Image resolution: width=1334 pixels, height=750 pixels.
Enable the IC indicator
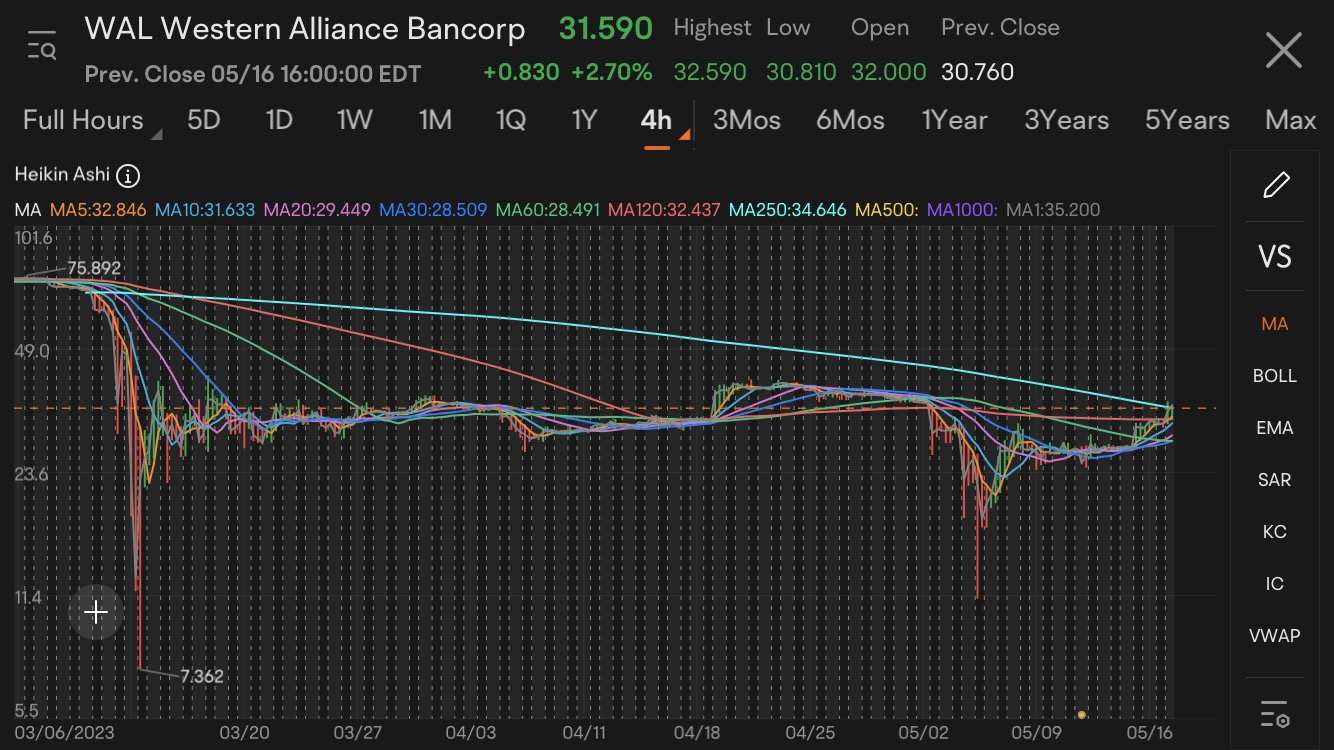(x=1275, y=584)
